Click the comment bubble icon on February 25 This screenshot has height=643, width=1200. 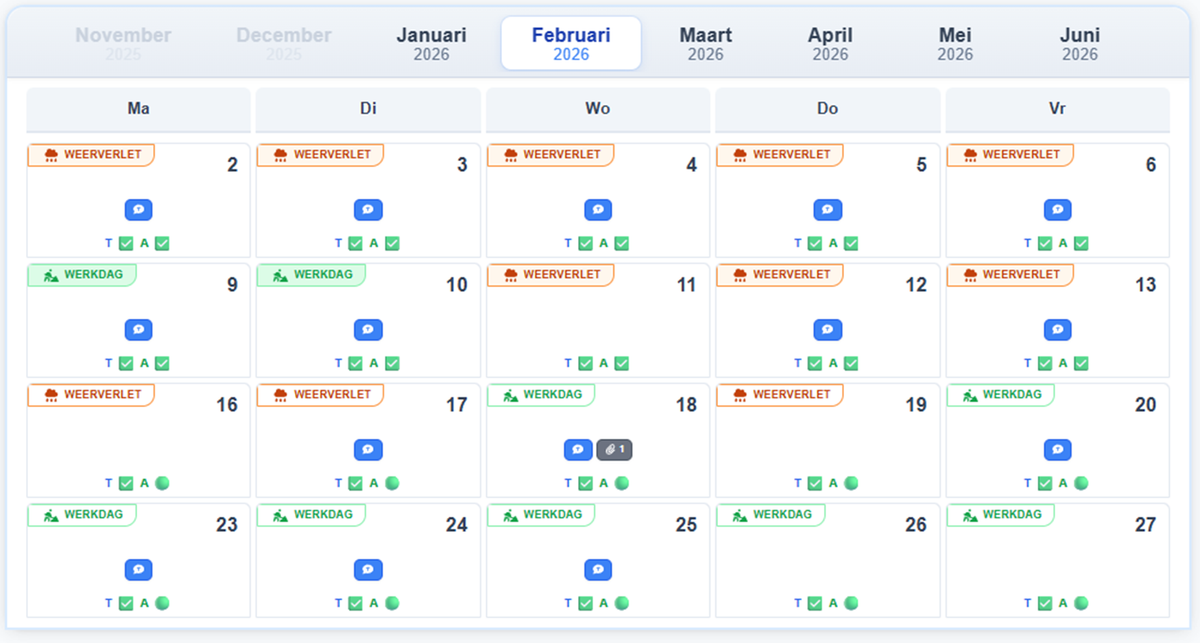598,569
